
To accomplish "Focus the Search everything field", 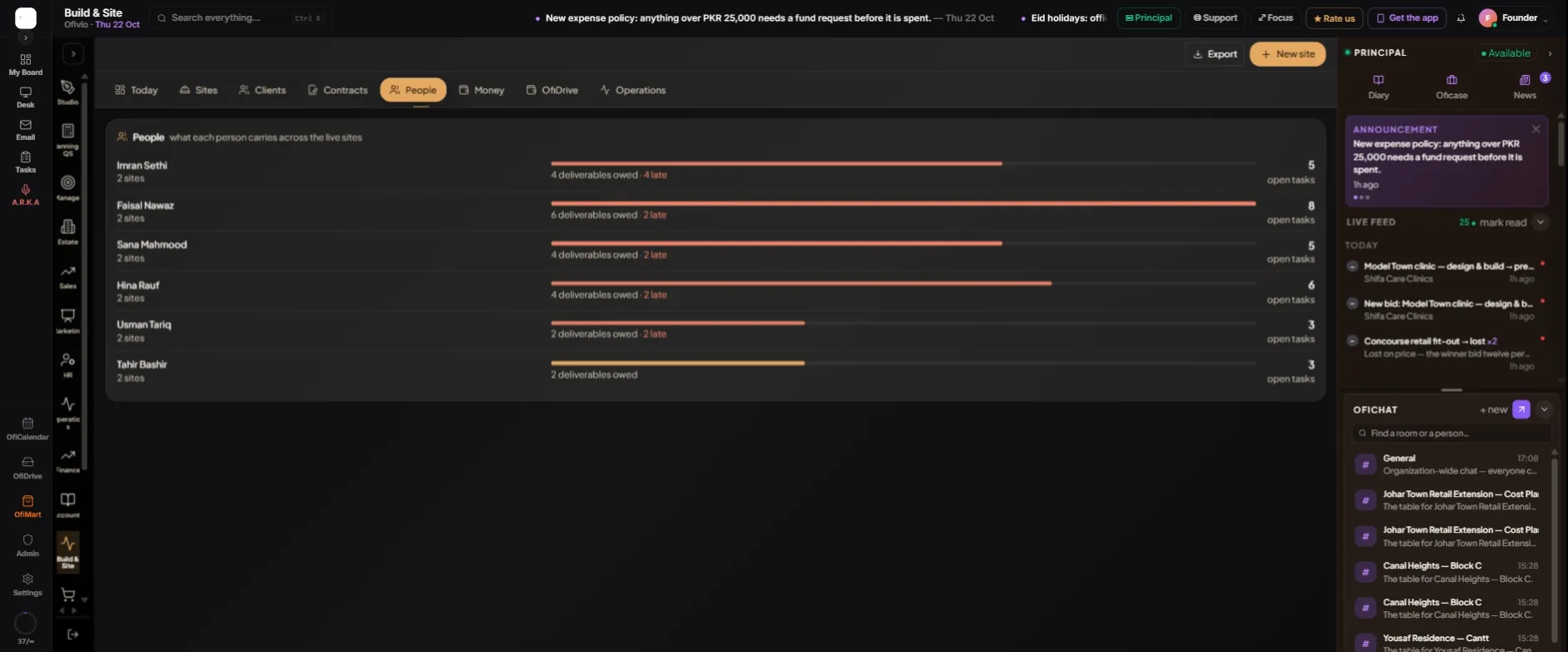I will pos(240,18).
